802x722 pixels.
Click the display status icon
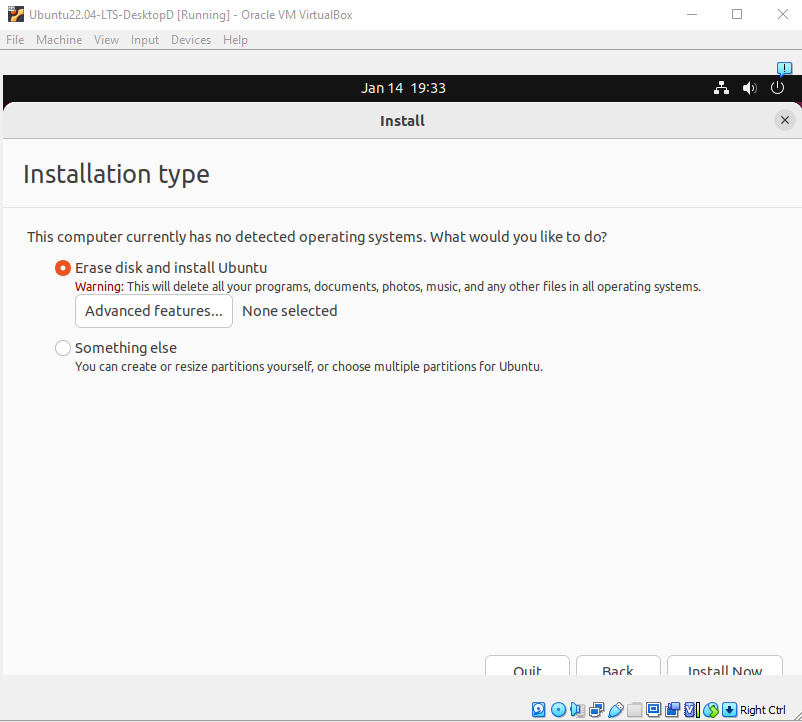click(x=655, y=710)
